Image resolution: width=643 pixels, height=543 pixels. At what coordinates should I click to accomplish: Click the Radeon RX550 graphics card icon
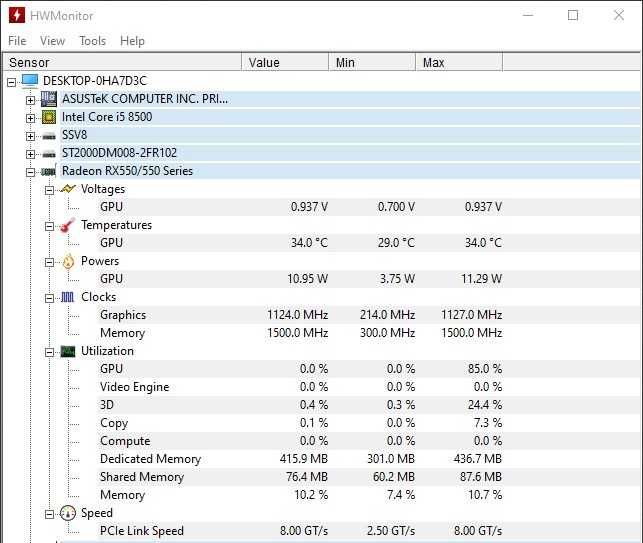pos(49,171)
